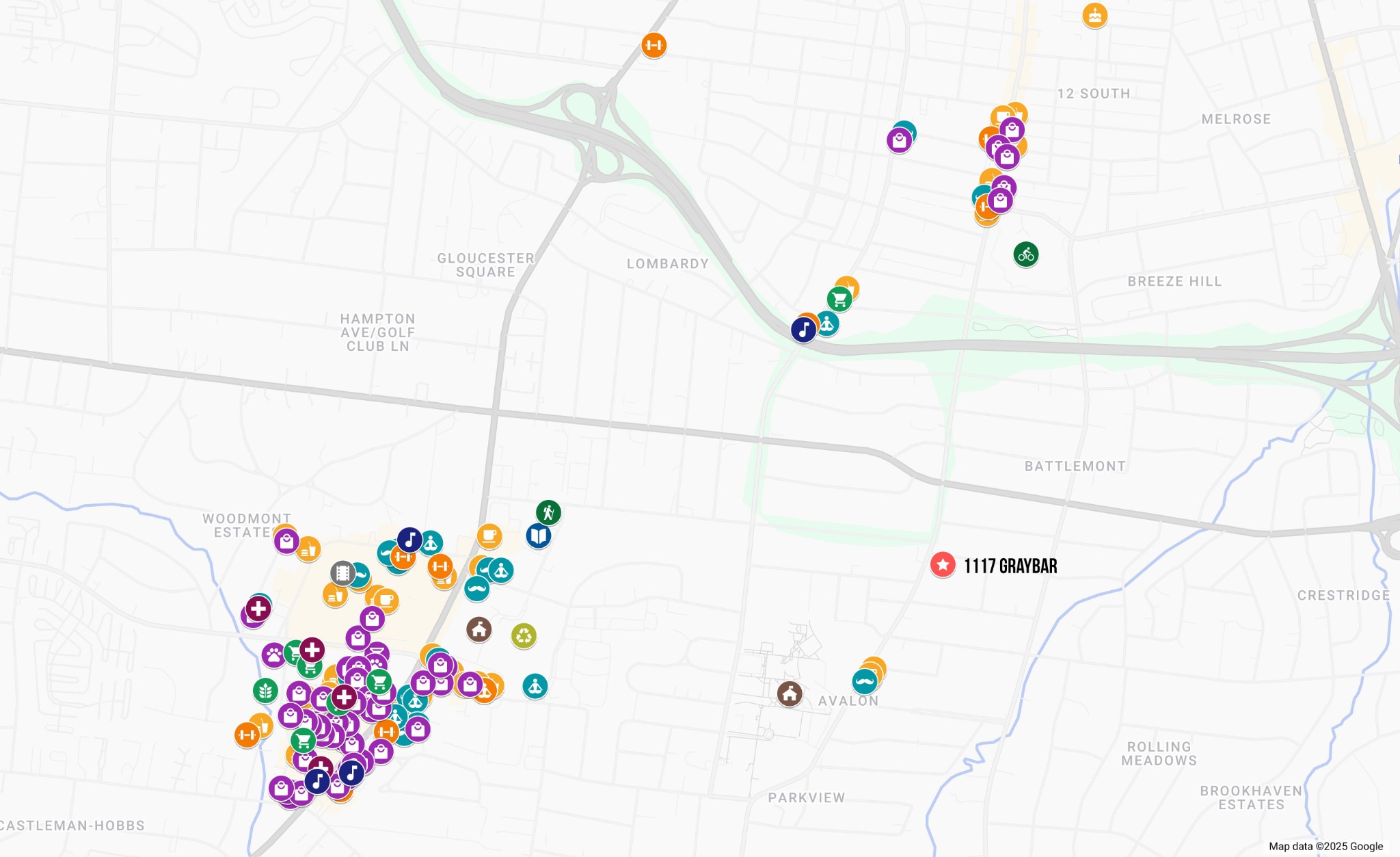Screen dimensions: 1400x857
Task: Select the maroon medical cross near Woodmont Estates
Action: click(x=258, y=608)
